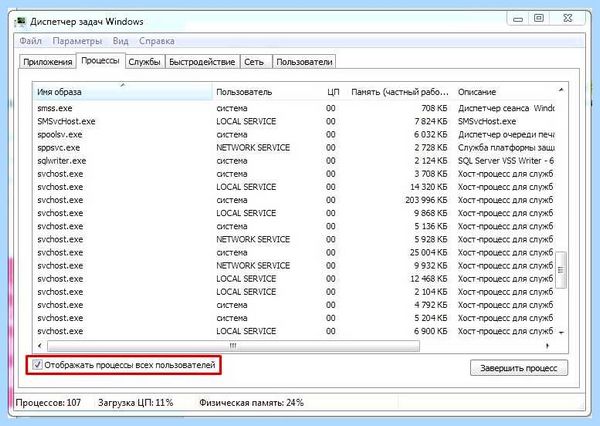Select svchost.exe using 3 708 КБ
This screenshot has height=426, width=600.
pyautogui.click(x=295, y=174)
